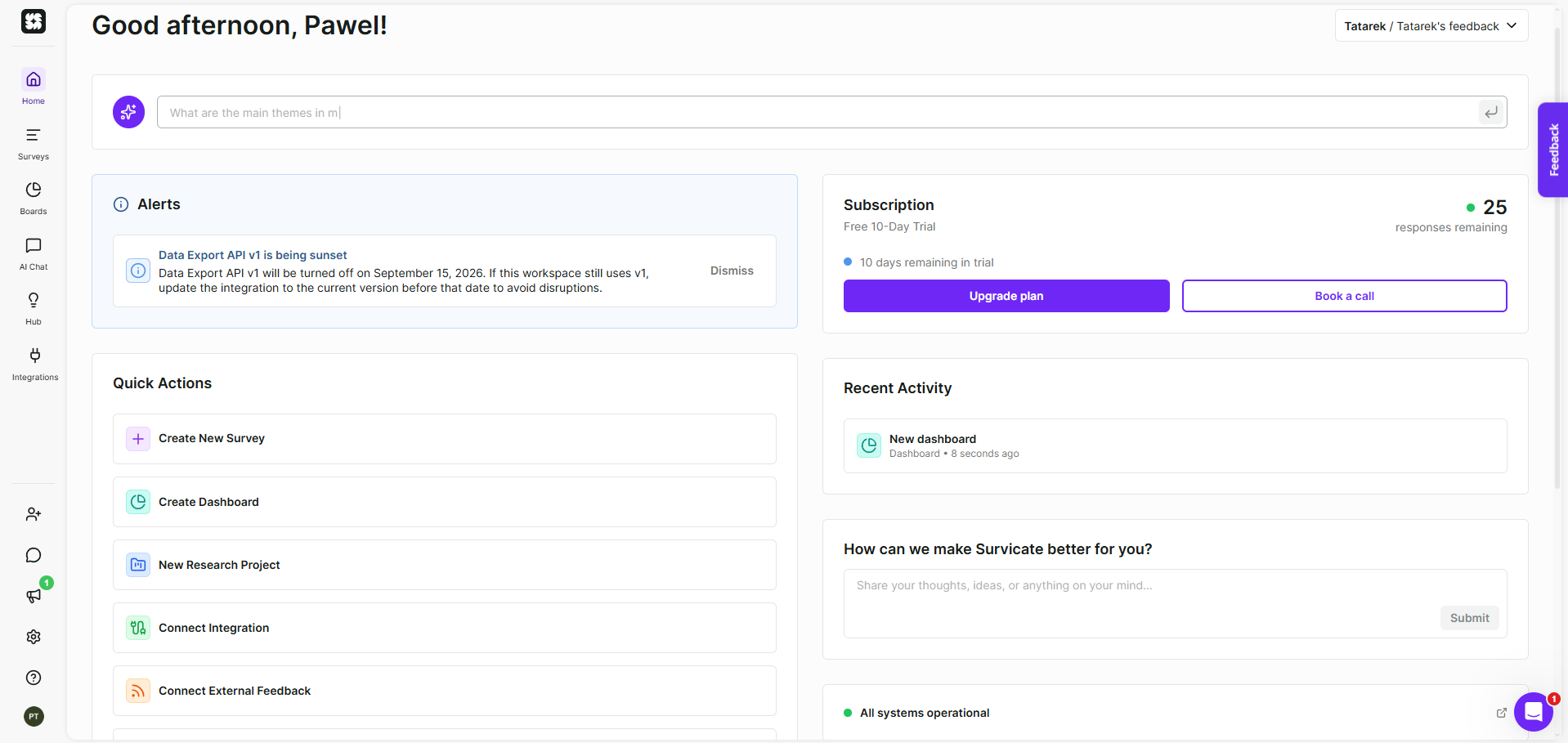Click the Connect External Feedback RSS icon
1568x743 pixels.
138,691
